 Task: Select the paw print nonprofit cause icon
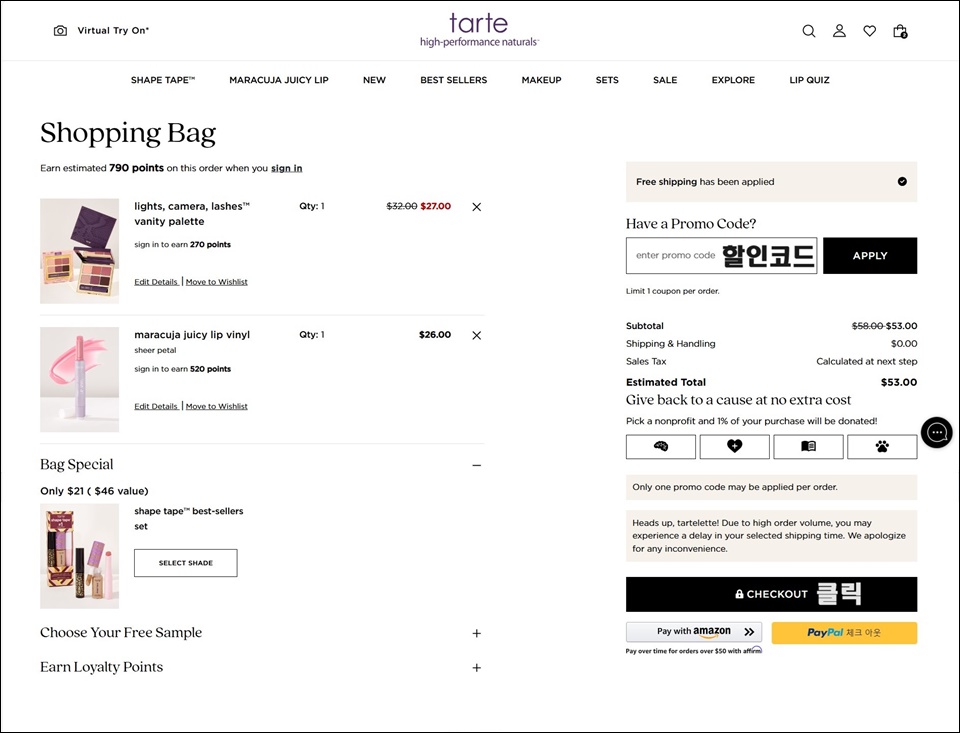click(x=882, y=446)
